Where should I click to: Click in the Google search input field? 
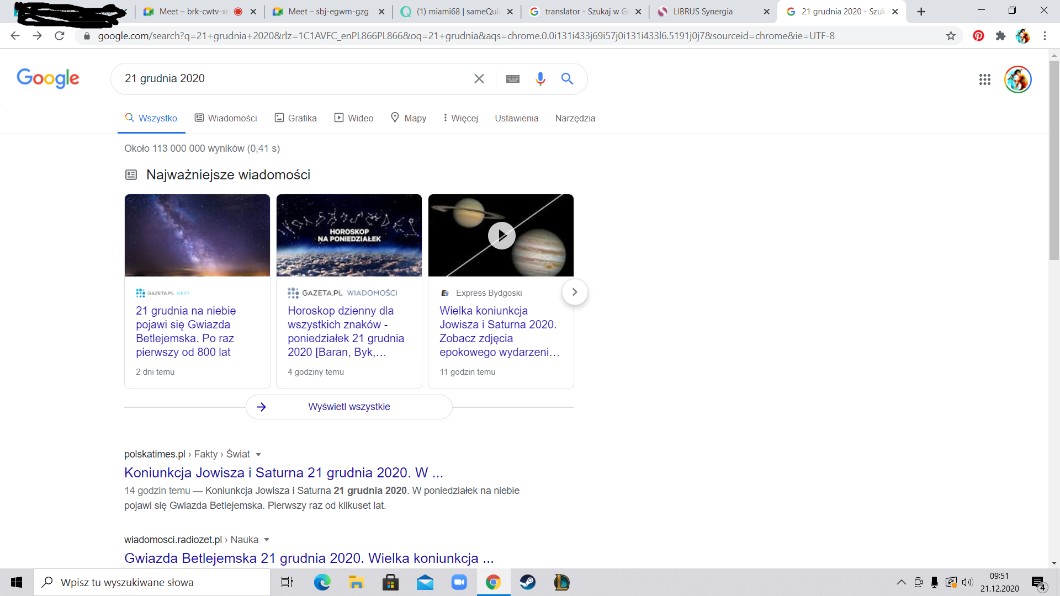tap(290, 79)
